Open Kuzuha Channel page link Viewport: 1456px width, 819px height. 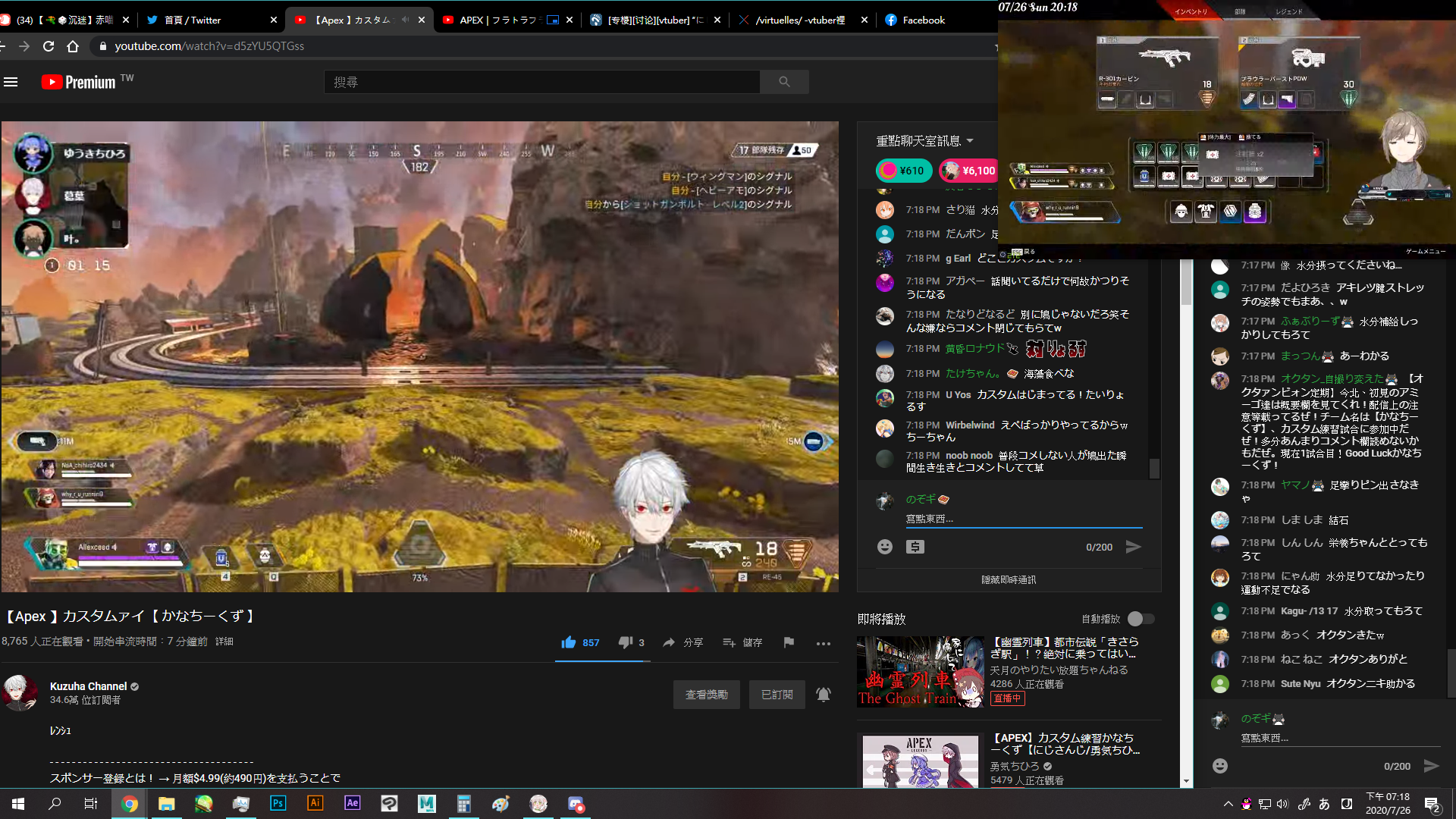click(x=88, y=686)
